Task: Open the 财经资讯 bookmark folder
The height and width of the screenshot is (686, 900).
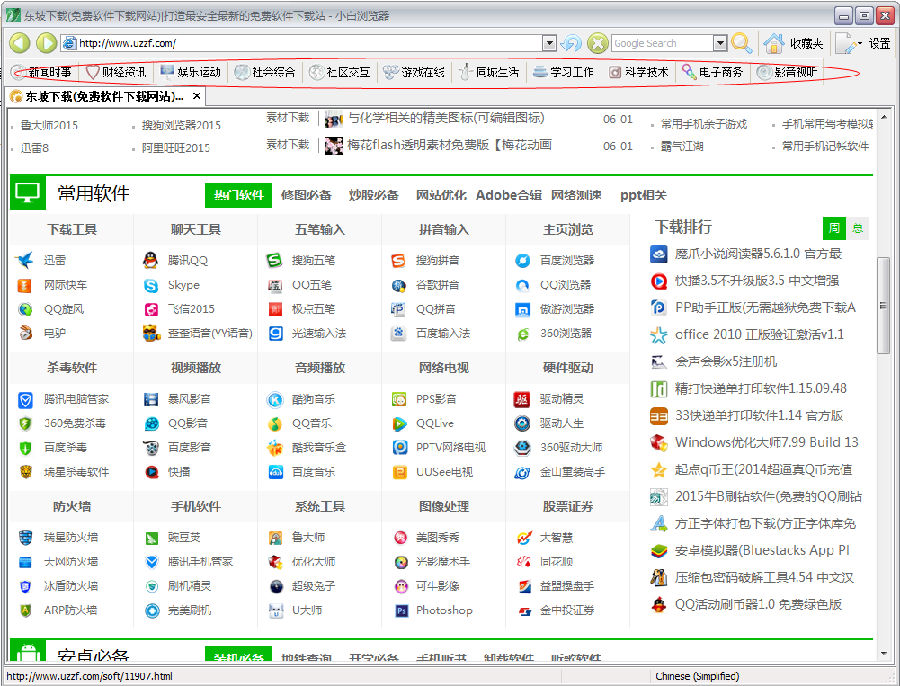Action: tap(117, 72)
